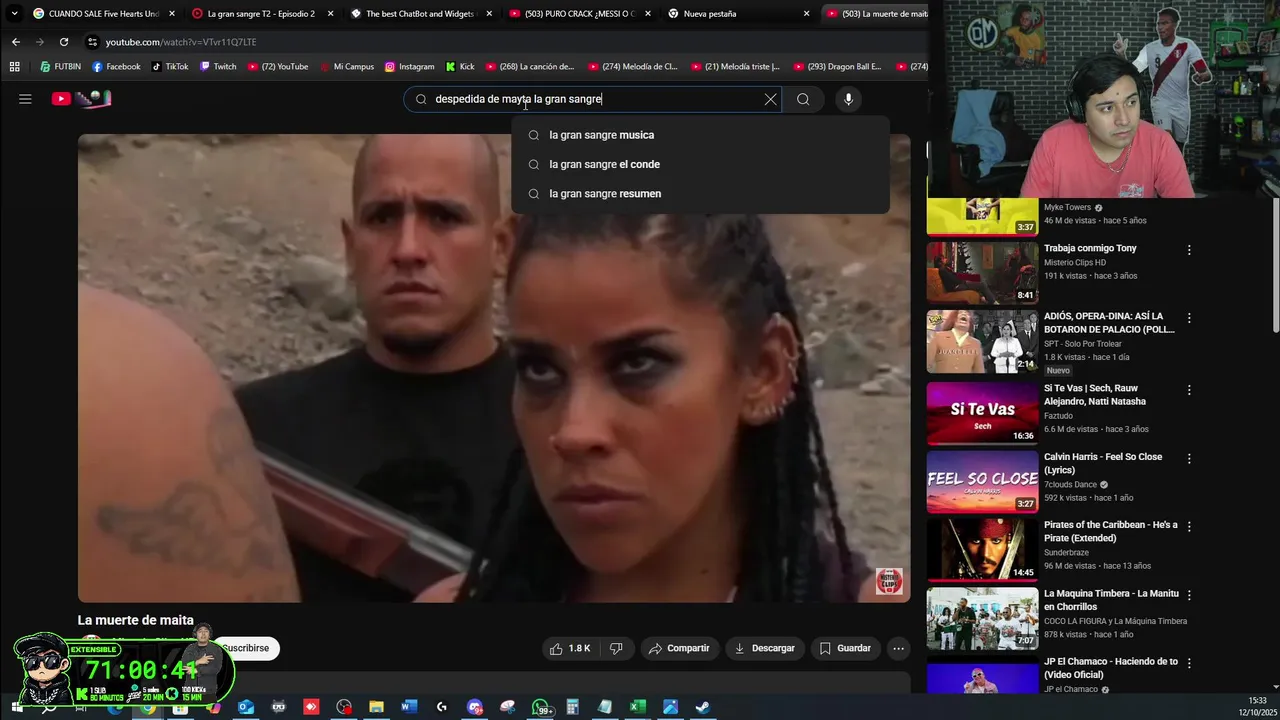This screenshot has height=720, width=1280.
Task: Open the Trabaja conmigo Tony thumbnail
Action: point(982,272)
